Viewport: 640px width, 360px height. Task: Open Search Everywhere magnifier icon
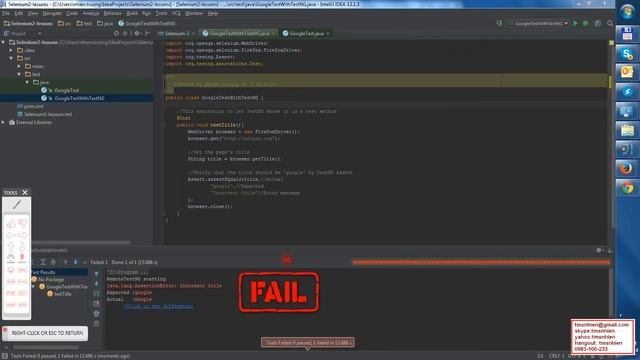610,23
